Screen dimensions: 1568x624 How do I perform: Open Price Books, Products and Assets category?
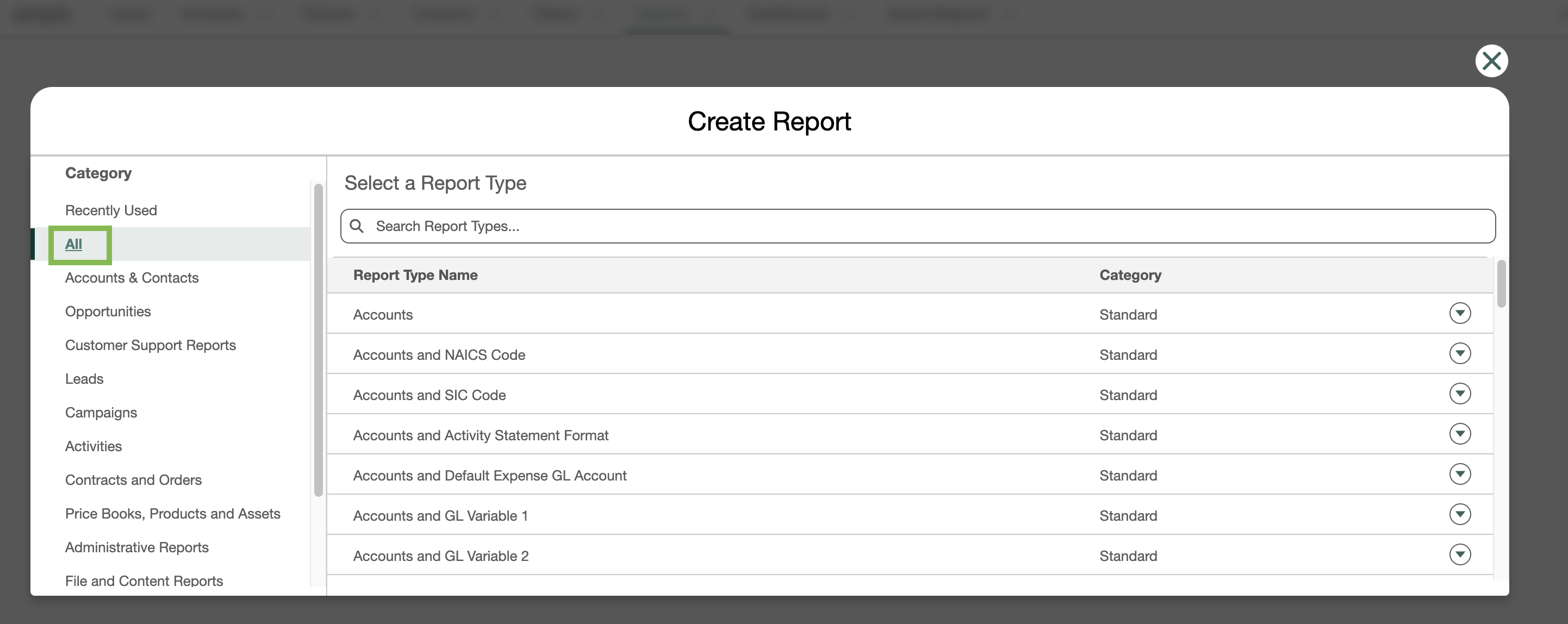173,514
